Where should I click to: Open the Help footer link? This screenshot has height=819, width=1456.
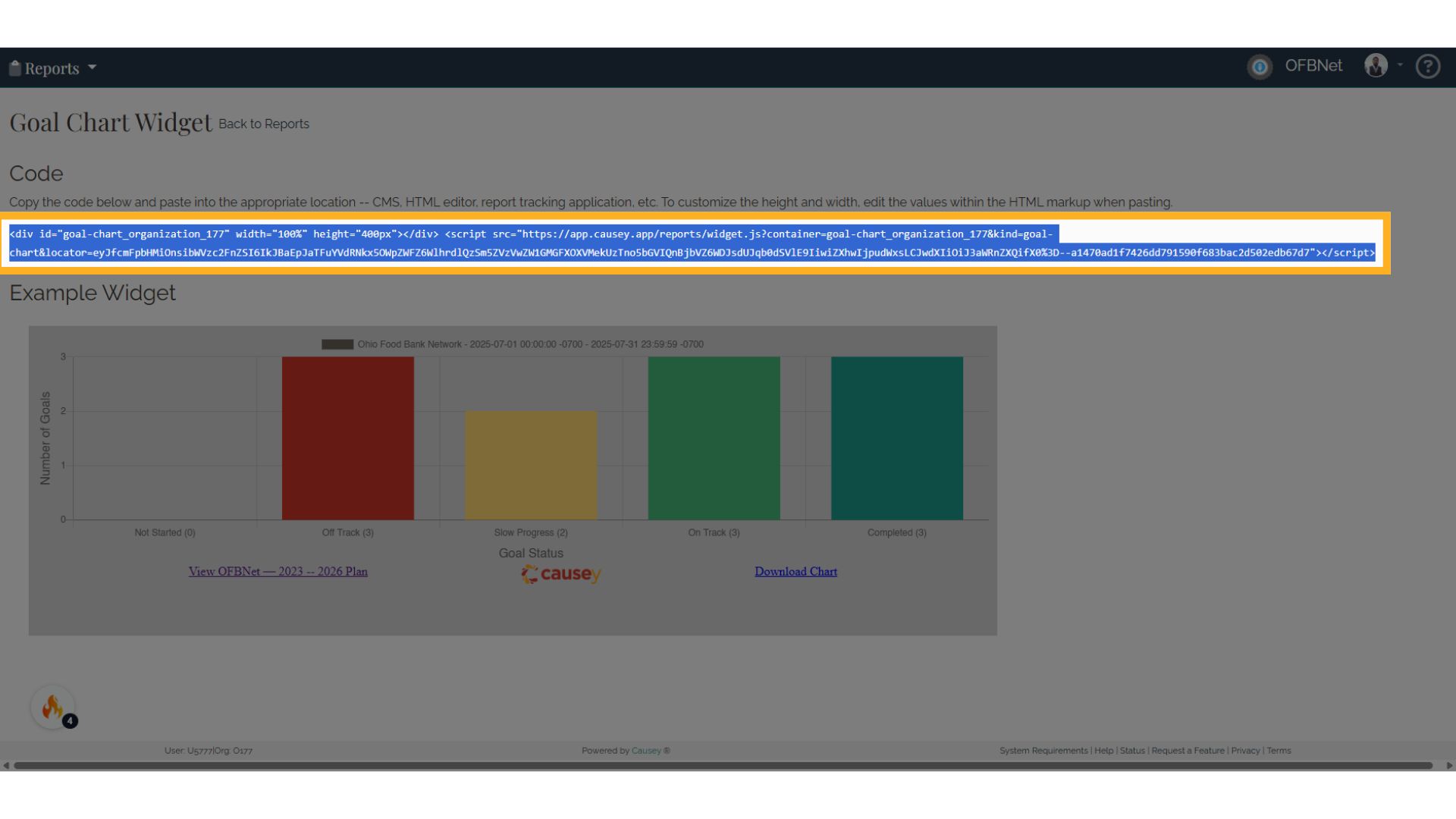1103,751
